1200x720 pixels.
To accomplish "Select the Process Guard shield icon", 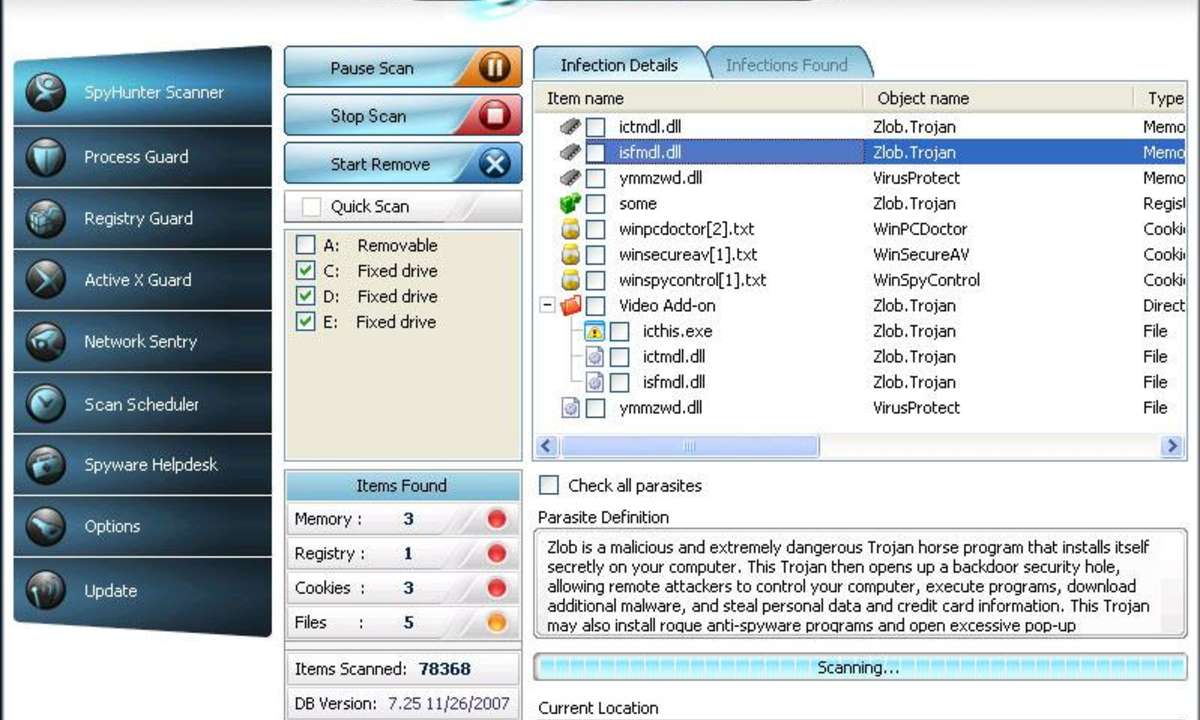I will click(46, 157).
